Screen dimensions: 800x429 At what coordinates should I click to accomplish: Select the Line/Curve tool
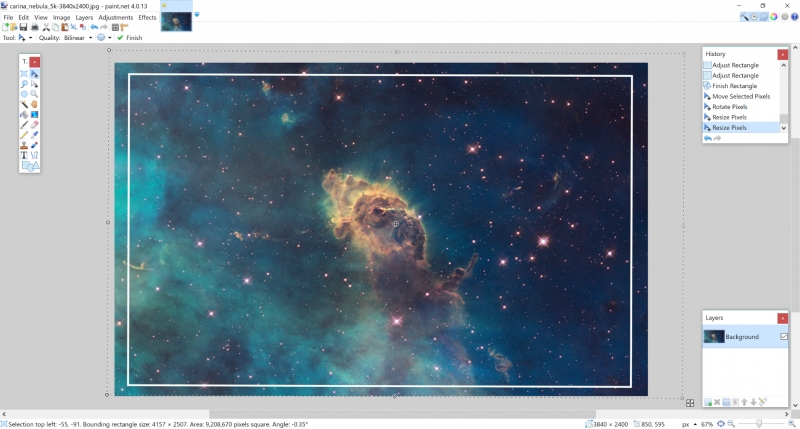click(x=34, y=156)
